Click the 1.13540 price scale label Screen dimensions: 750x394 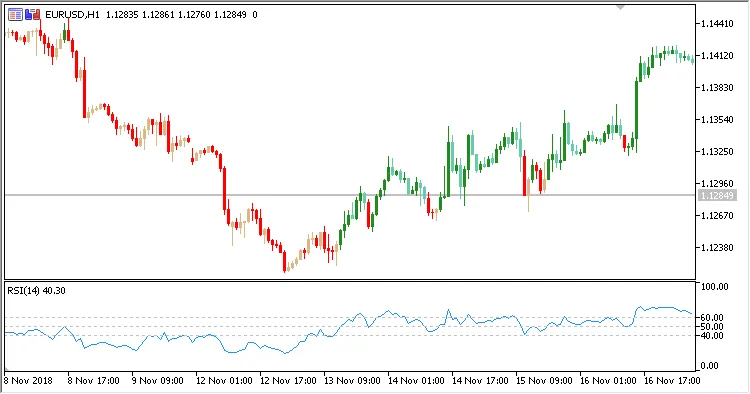[717, 120]
